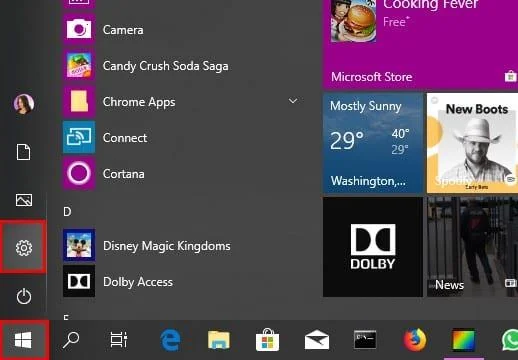The width and height of the screenshot is (518, 360).
Task: Launch Microsoft Edge from taskbar
Action: tap(171, 340)
